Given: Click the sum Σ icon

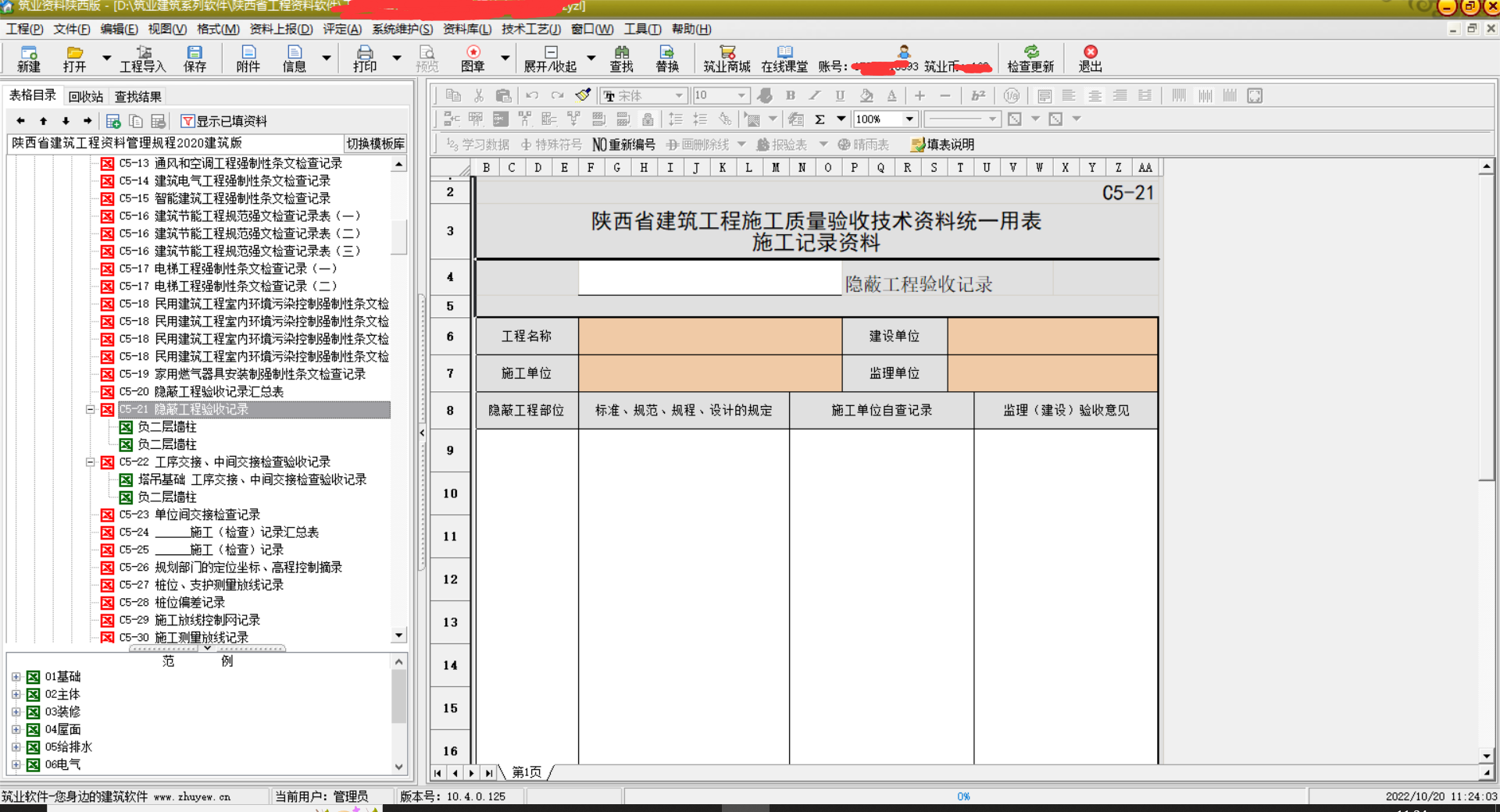Looking at the screenshot, I should [x=820, y=119].
